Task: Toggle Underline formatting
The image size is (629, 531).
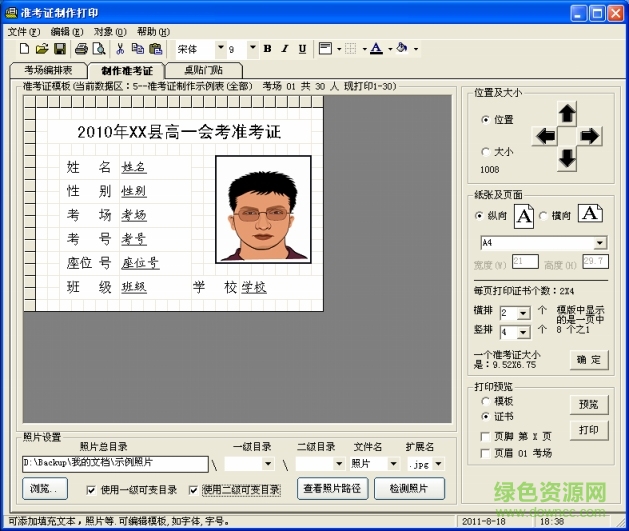Action: click(x=302, y=49)
